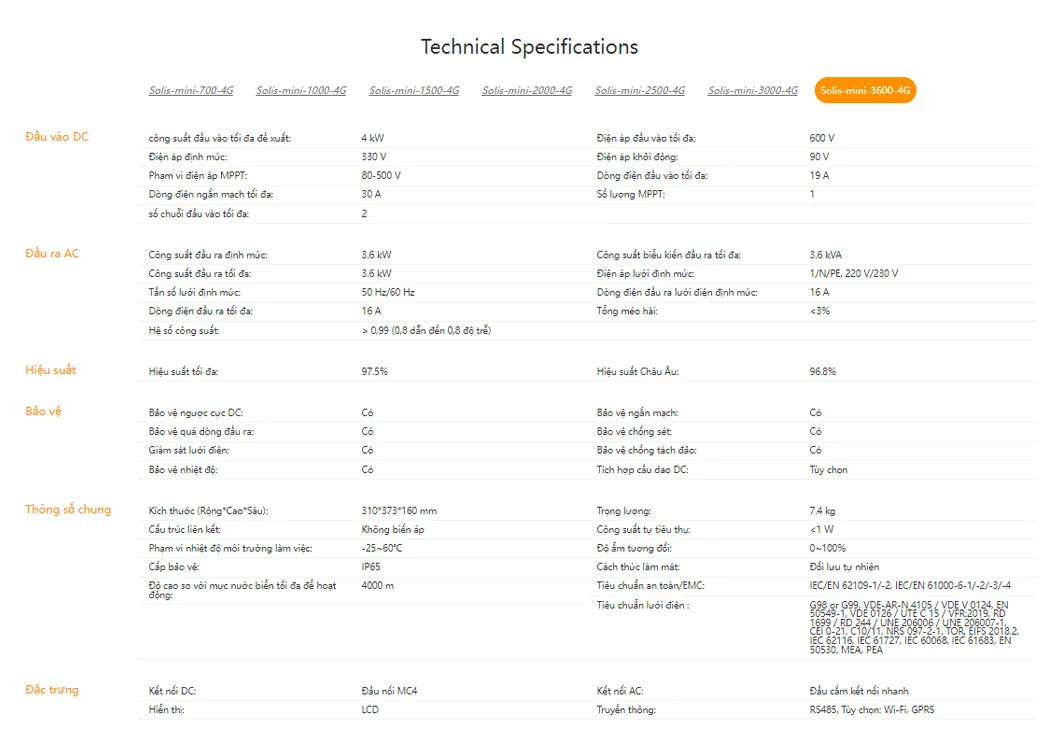Select the Solis-mini-1500-4G tab
The height and width of the screenshot is (750, 1050).
point(414,91)
